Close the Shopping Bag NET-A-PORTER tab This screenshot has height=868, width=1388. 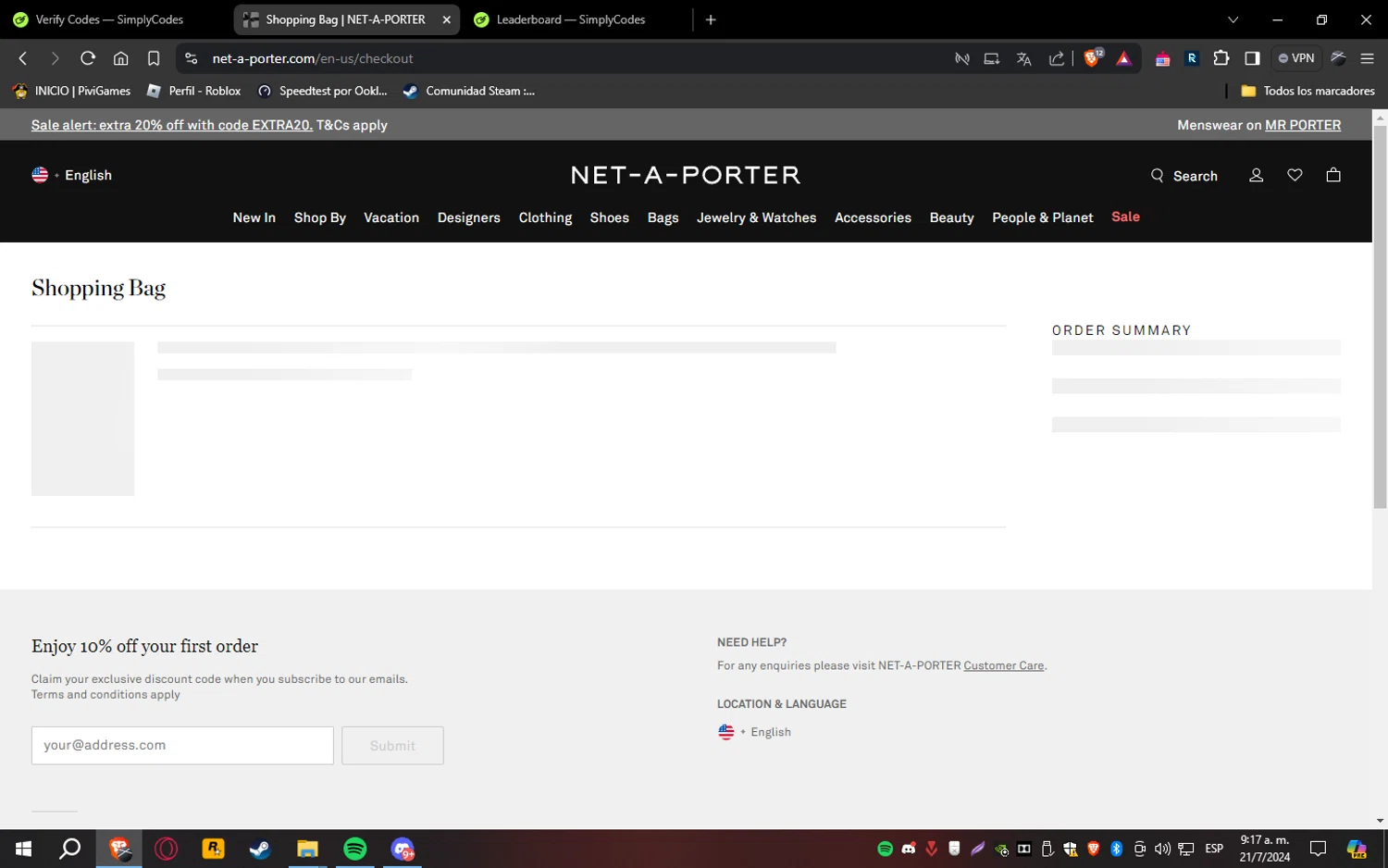coord(447,19)
